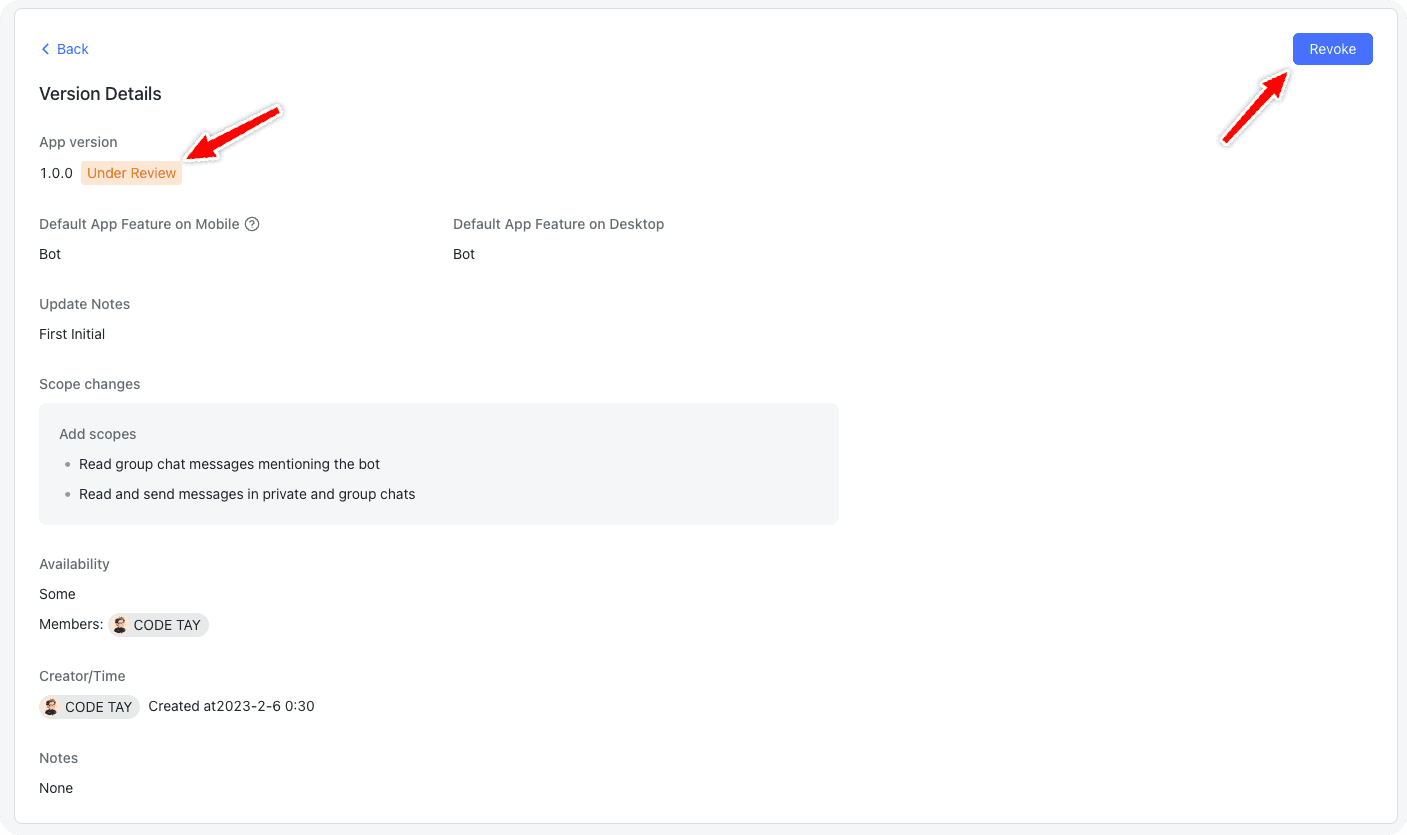Click help icon beside Default App Feature on Mobile
This screenshot has width=1407, height=835.
pos(252,224)
